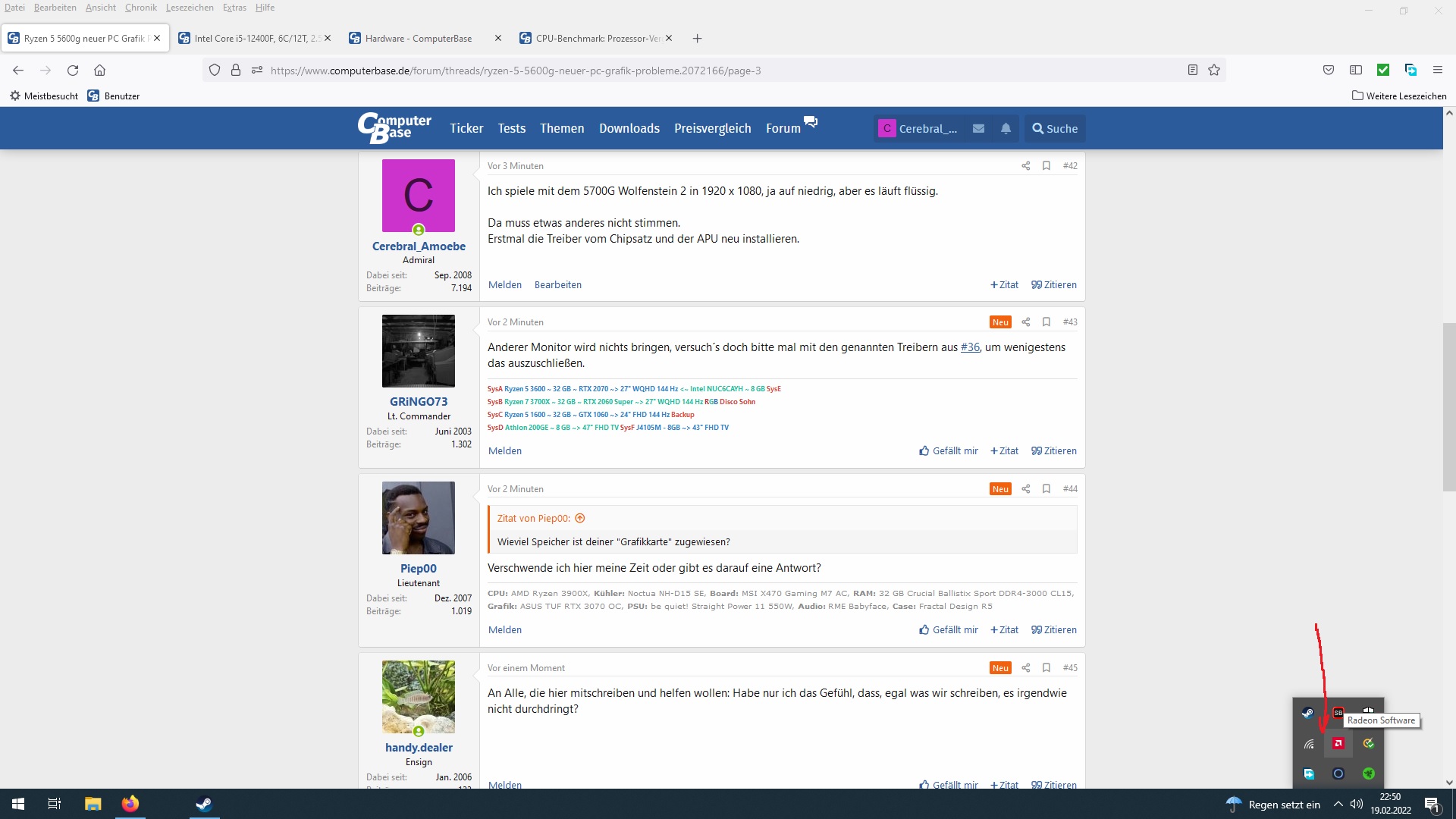Star this page in Firefox bookmarks
The image size is (1456, 819).
tap(1214, 71)
